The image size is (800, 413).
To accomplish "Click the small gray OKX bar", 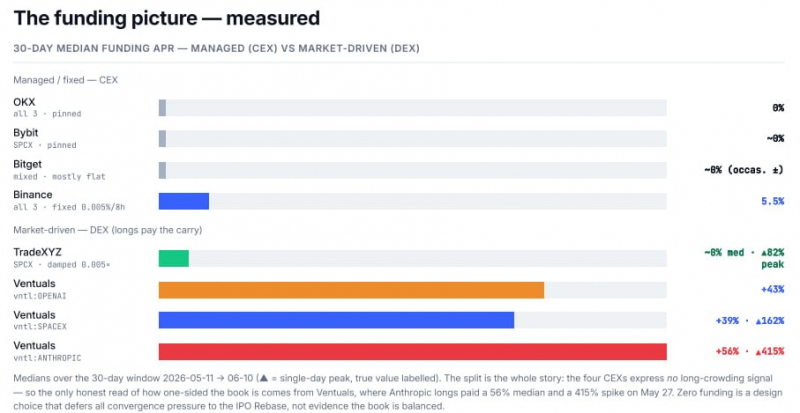I will pos(162,108).
